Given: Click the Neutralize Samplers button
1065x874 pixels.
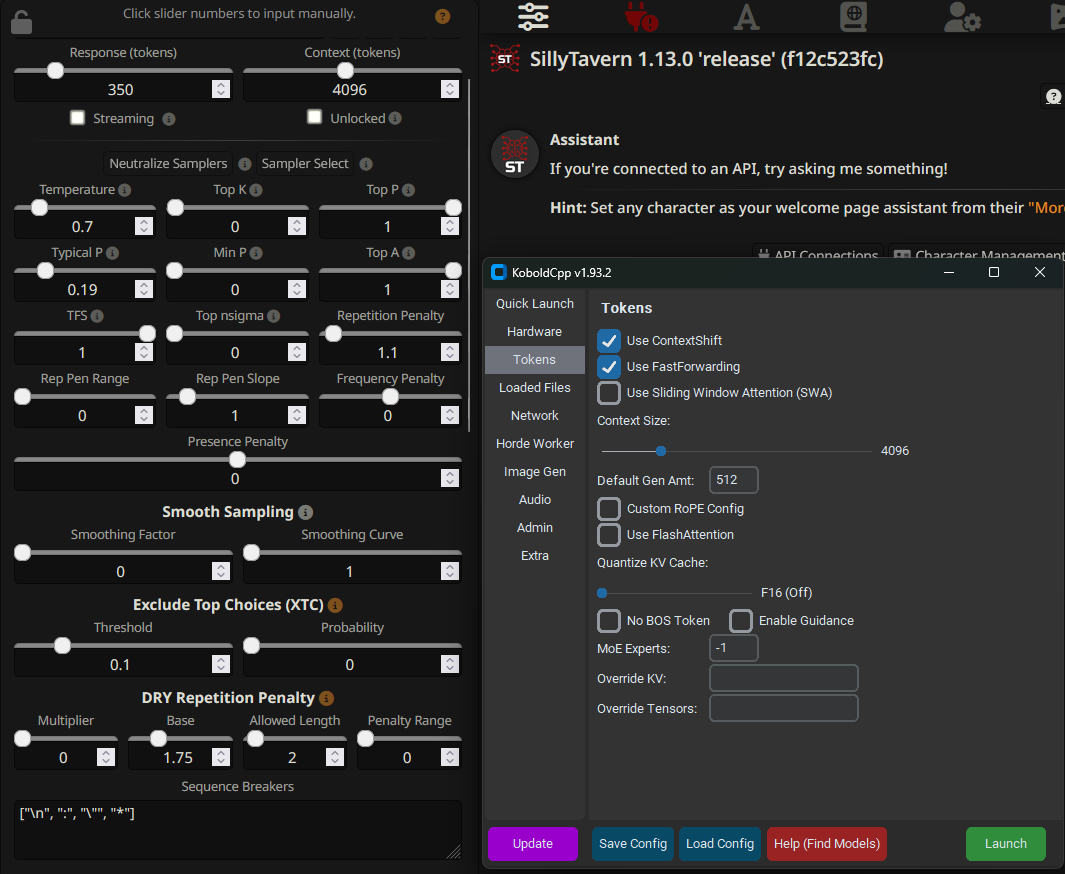Looking at the screenshot, I should pyautogui.click(x=168, y=164).
